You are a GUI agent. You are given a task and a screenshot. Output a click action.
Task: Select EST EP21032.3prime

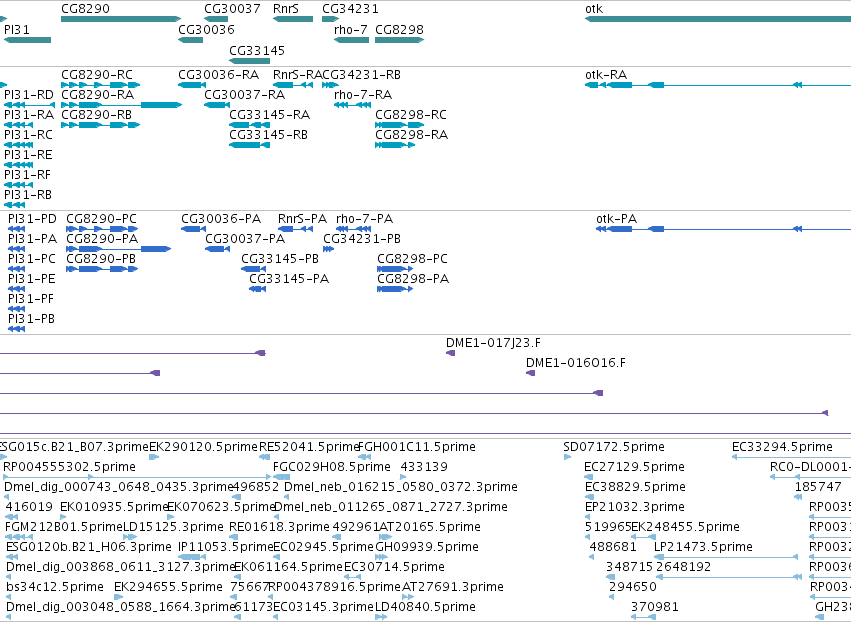(634, 507)
